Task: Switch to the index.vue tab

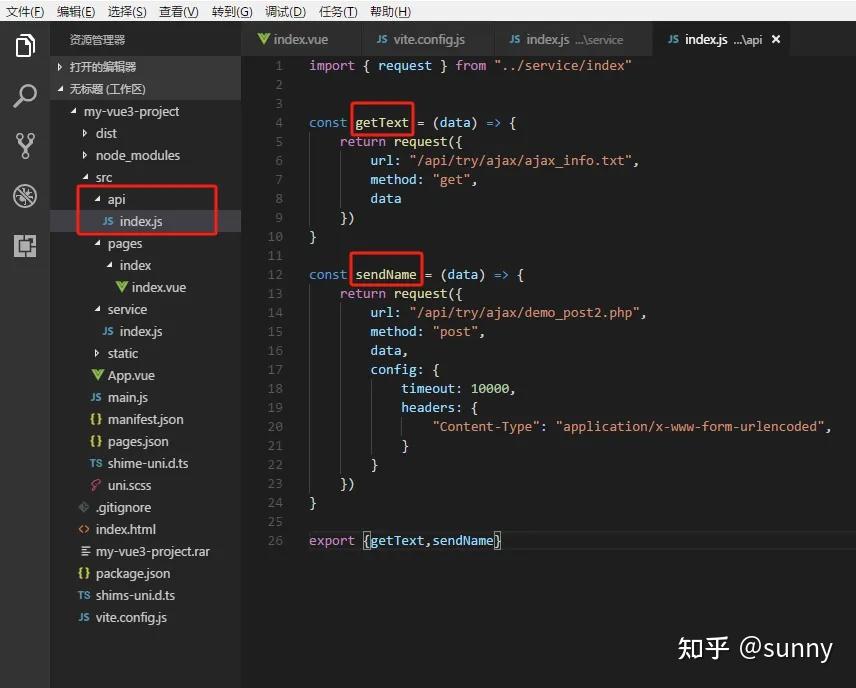Action: tap(299, 38)
